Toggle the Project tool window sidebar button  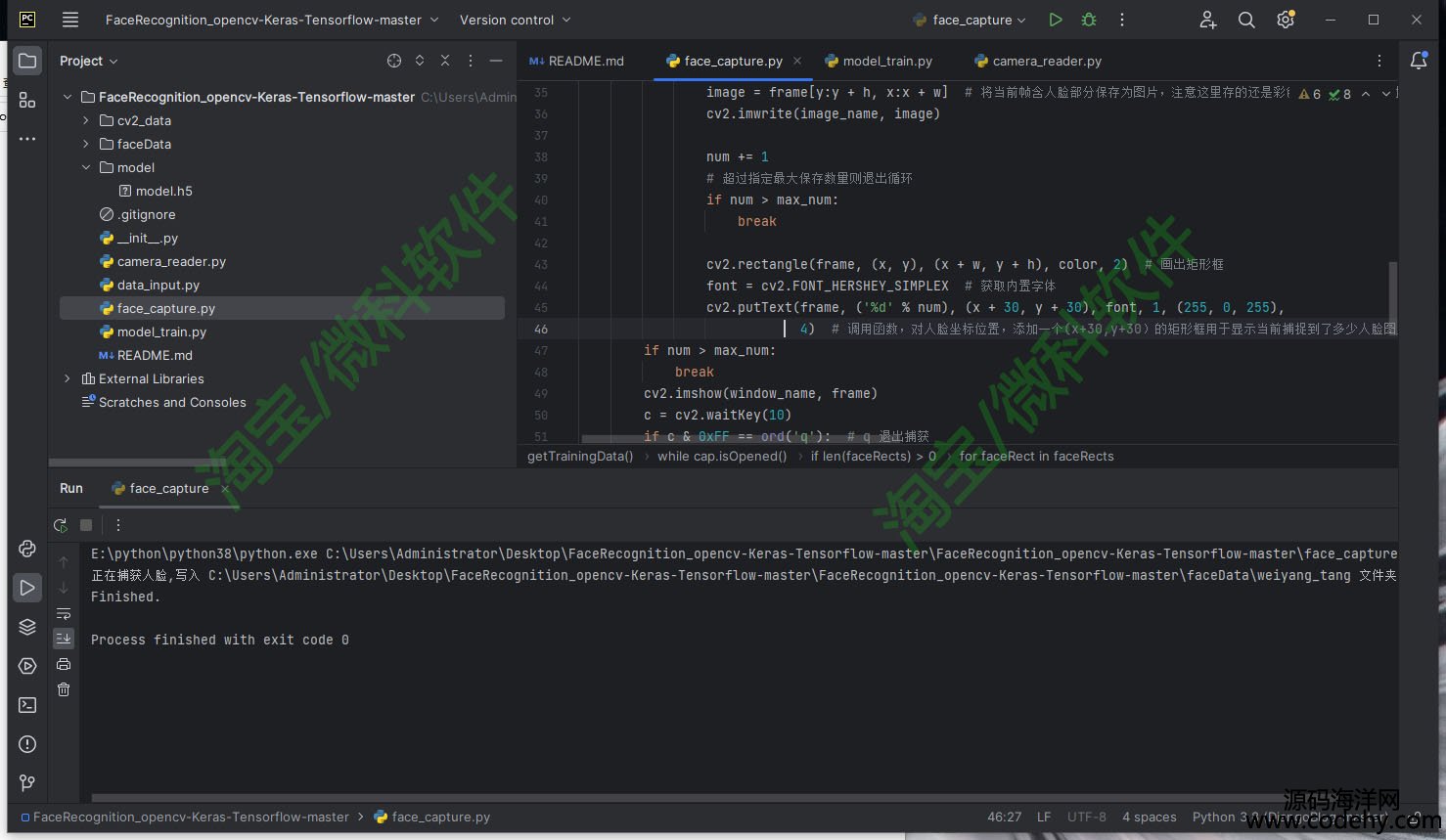point(27,61)
